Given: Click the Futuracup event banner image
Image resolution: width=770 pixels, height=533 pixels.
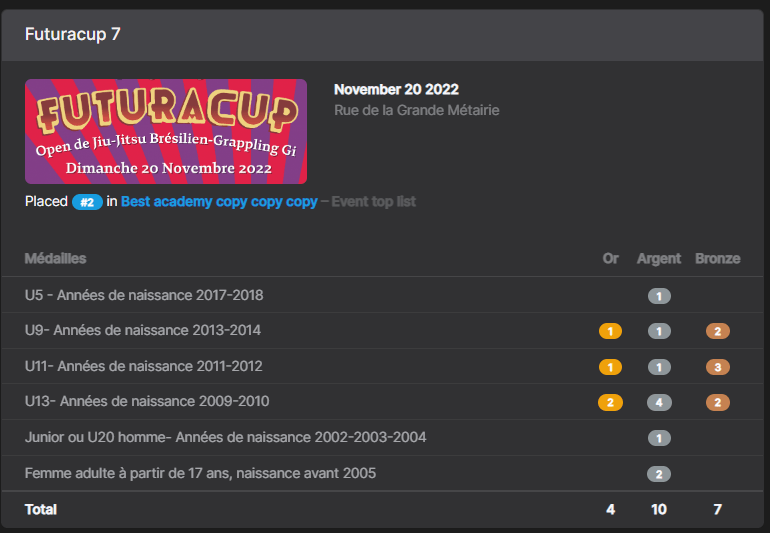Looking at the screenshot, I should point(166,131).
